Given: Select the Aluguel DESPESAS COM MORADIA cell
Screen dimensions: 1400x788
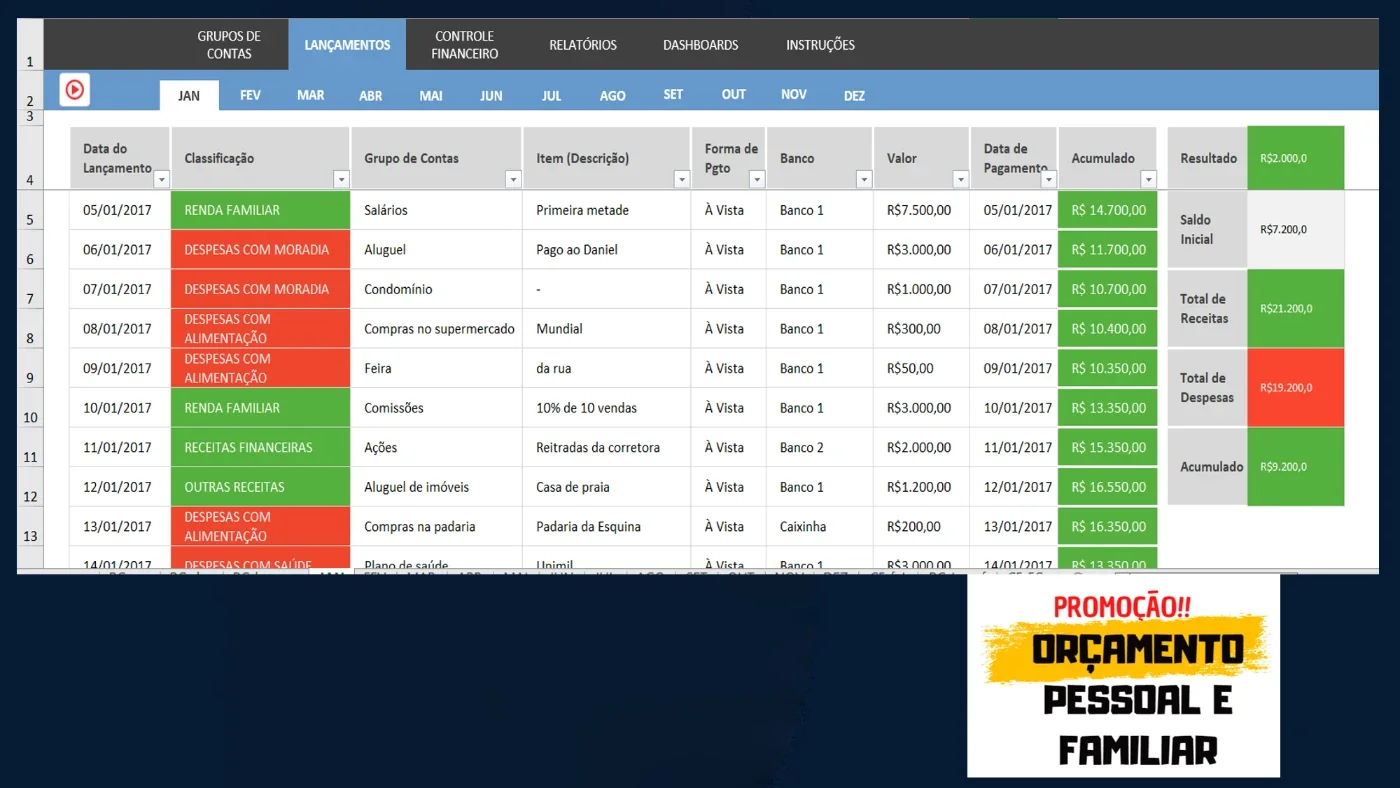Looking at the screenshot, I should click(261, 250).
